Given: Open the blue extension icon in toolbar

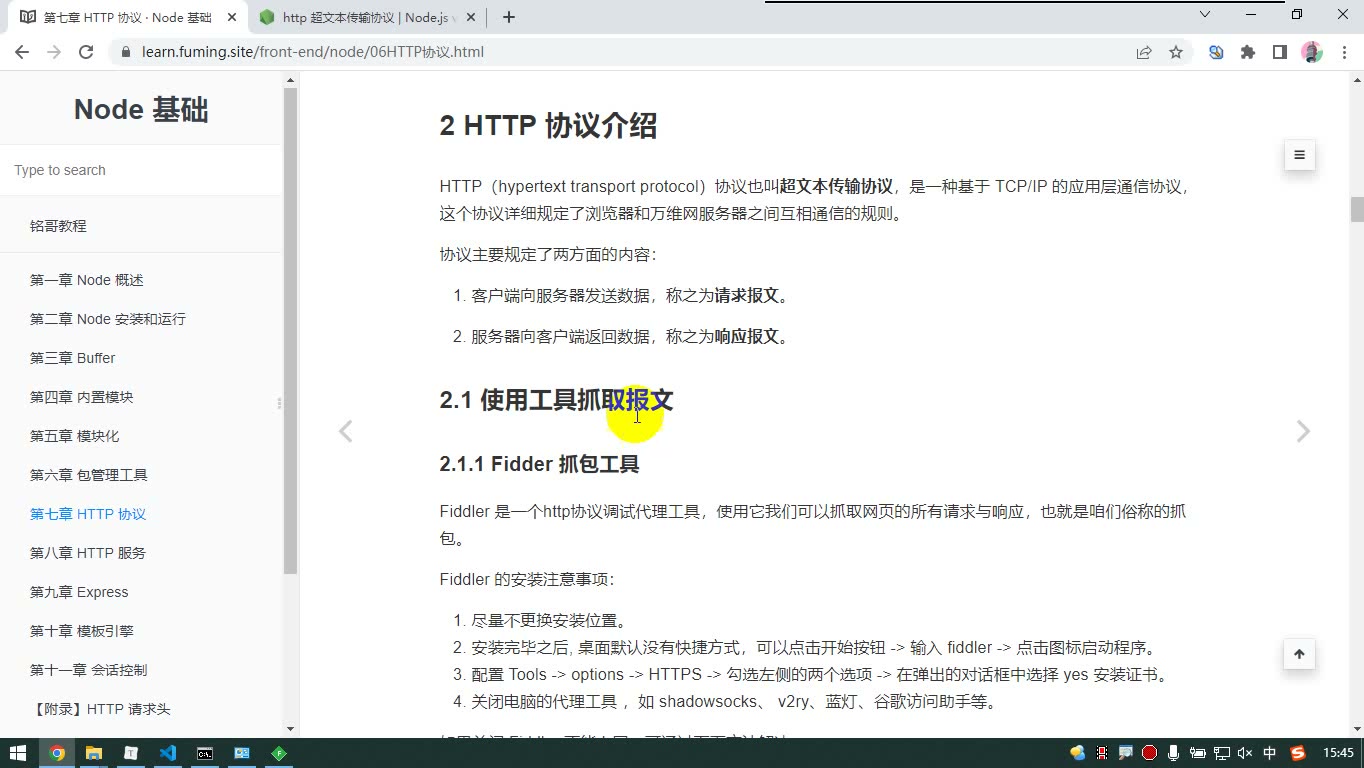Looking at the screenshot, I should pos(1216,52).
